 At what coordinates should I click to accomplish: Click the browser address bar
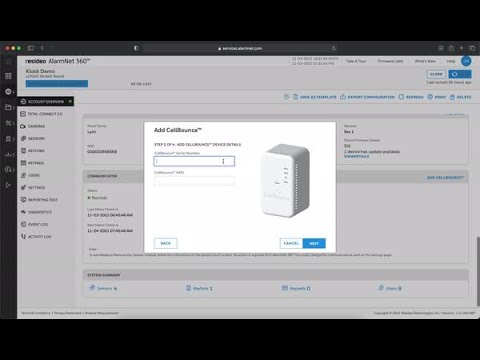[x=240, y=48]
